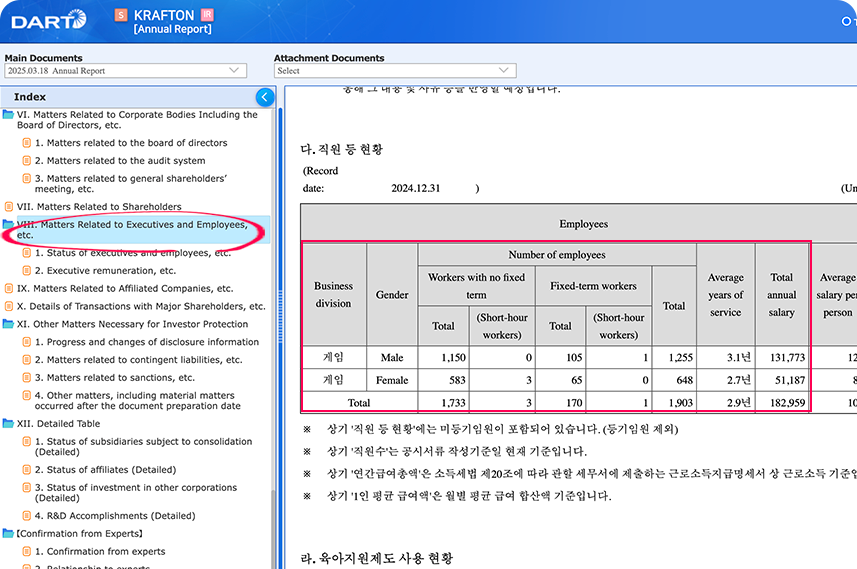Screen dimensions: 857x569
Task: Click document icon beside X. Details of Transactions
Action: pyautogui.click(x=8, y=306)
